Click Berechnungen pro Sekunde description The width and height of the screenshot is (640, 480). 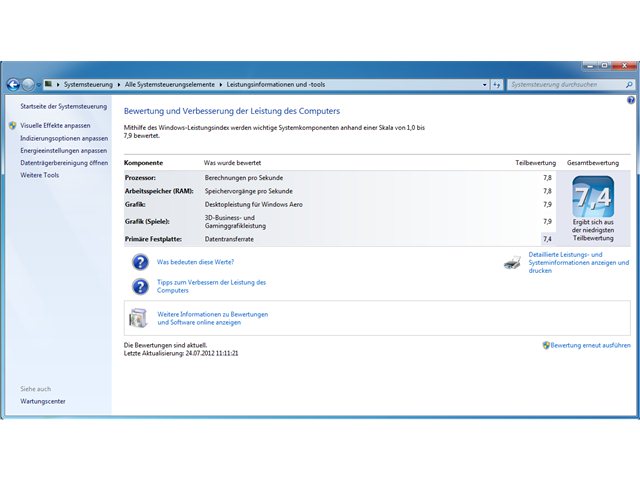[x=244, y=178]
